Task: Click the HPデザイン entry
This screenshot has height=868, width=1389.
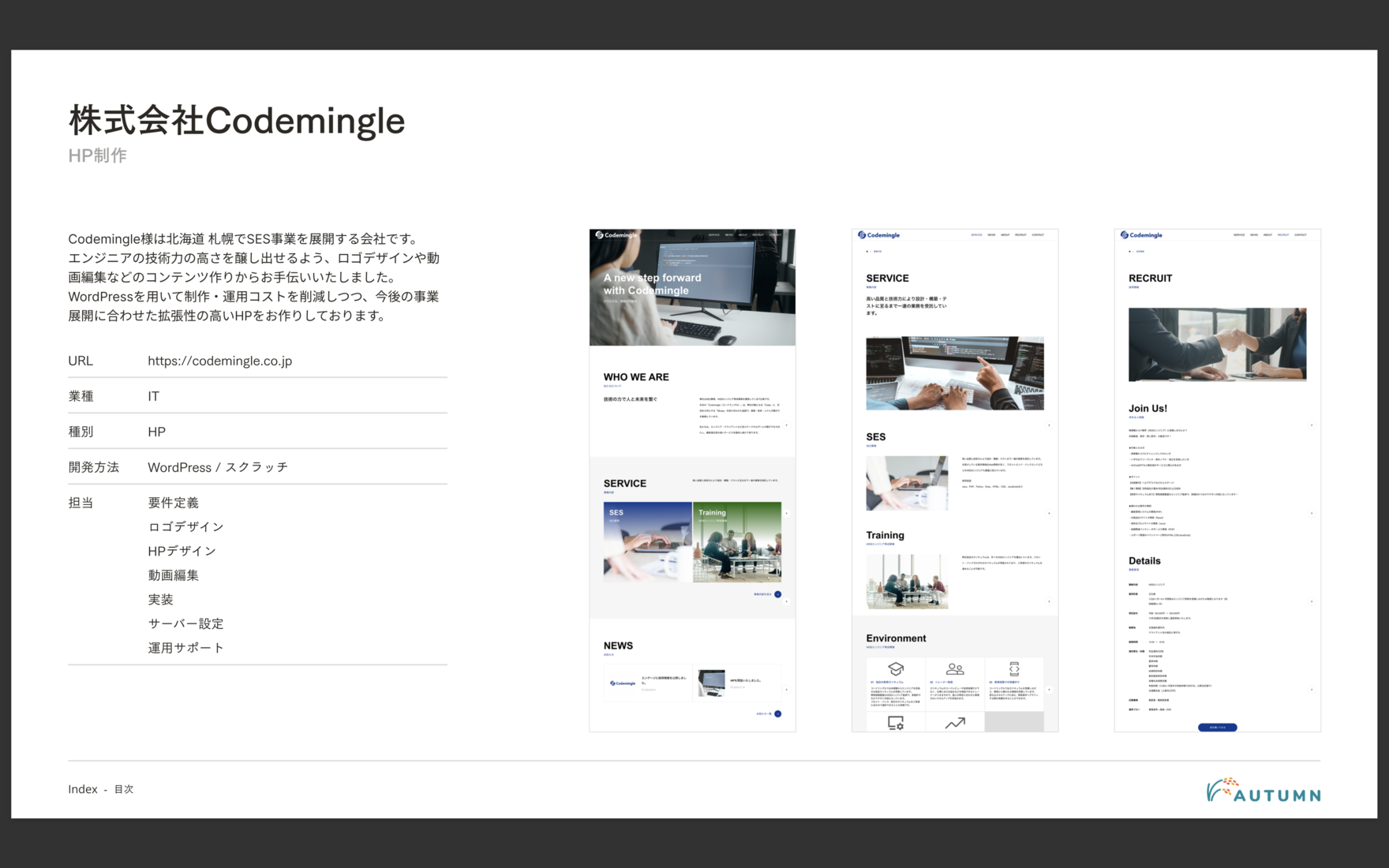Action: (182, 551)
